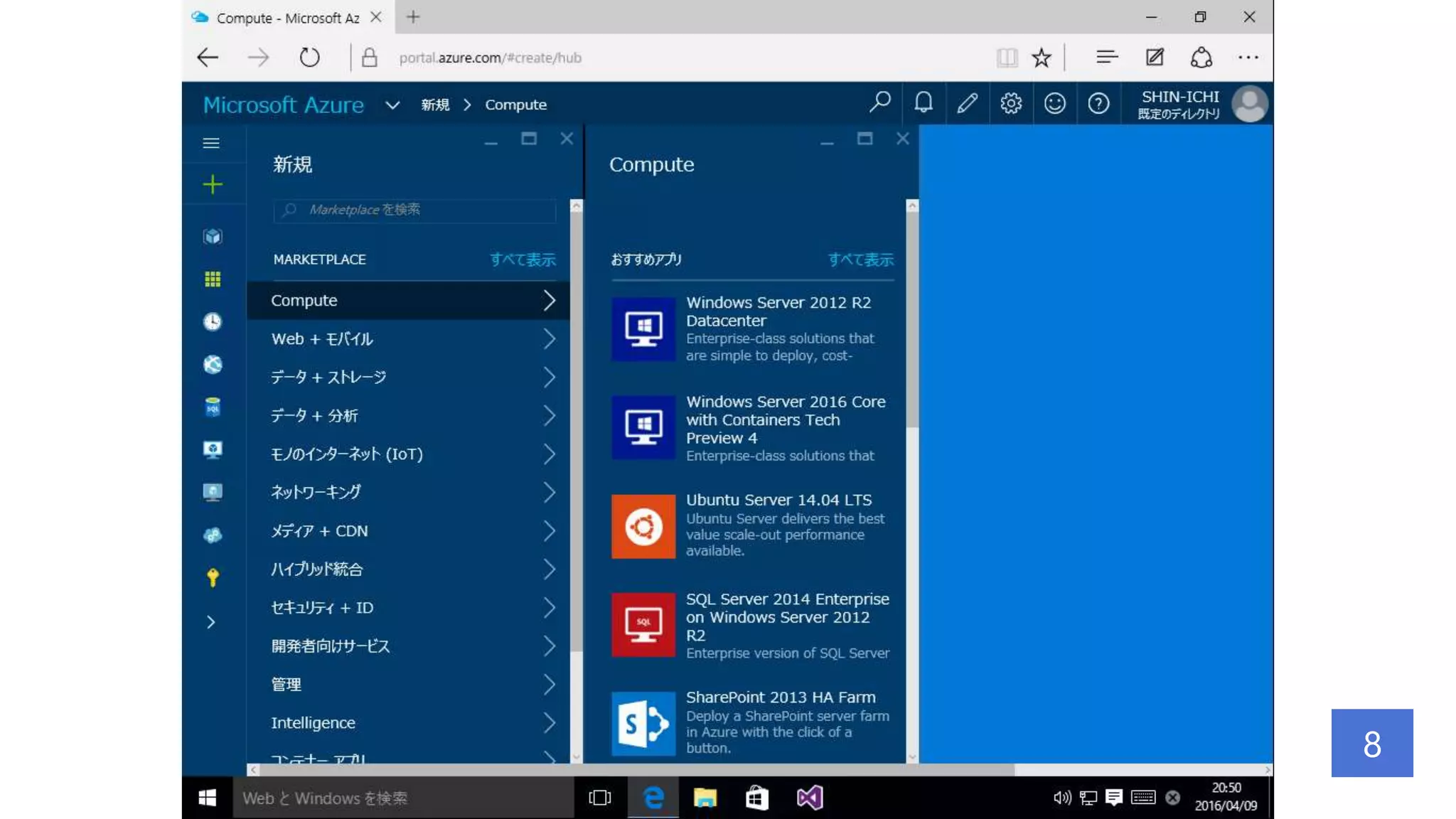
Task: Click the search magnifier in Azure header
Action: 879,104
